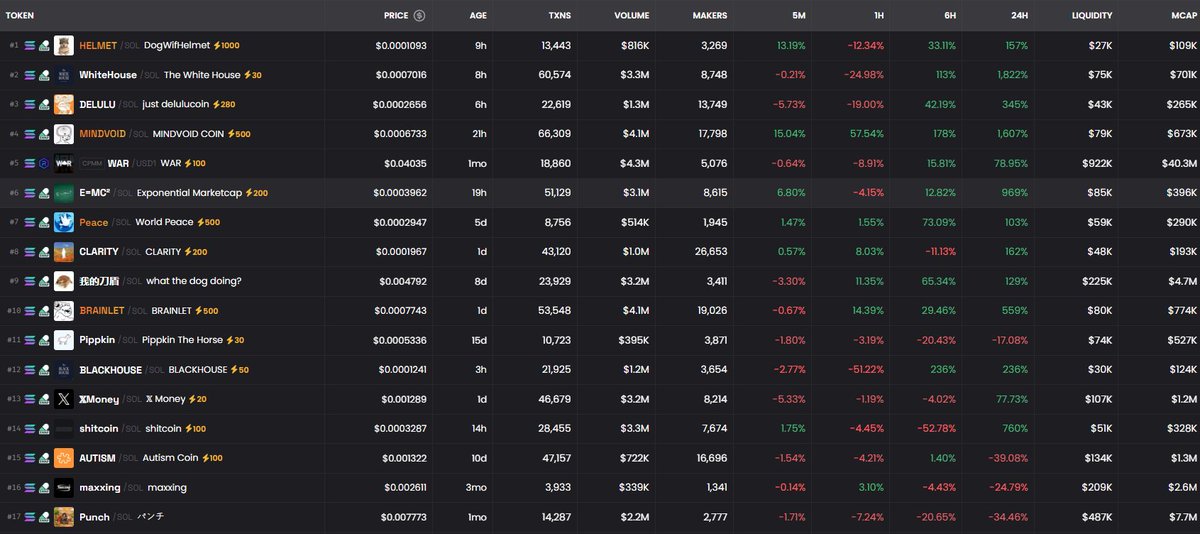Sort by the TOKEN column header
This screenshot has height=534, width=1200.
tap(20, 16)
